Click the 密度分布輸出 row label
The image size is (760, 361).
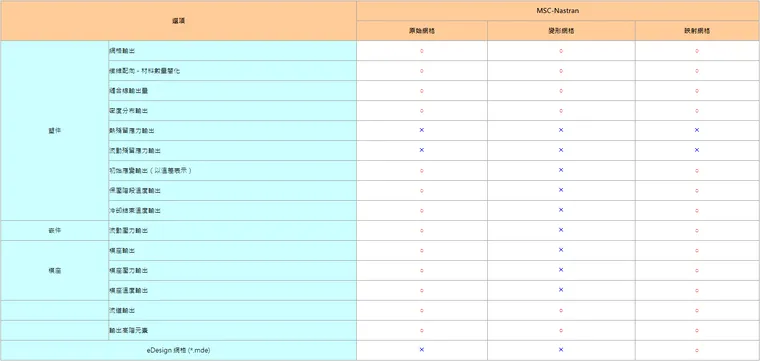[128, 111]
